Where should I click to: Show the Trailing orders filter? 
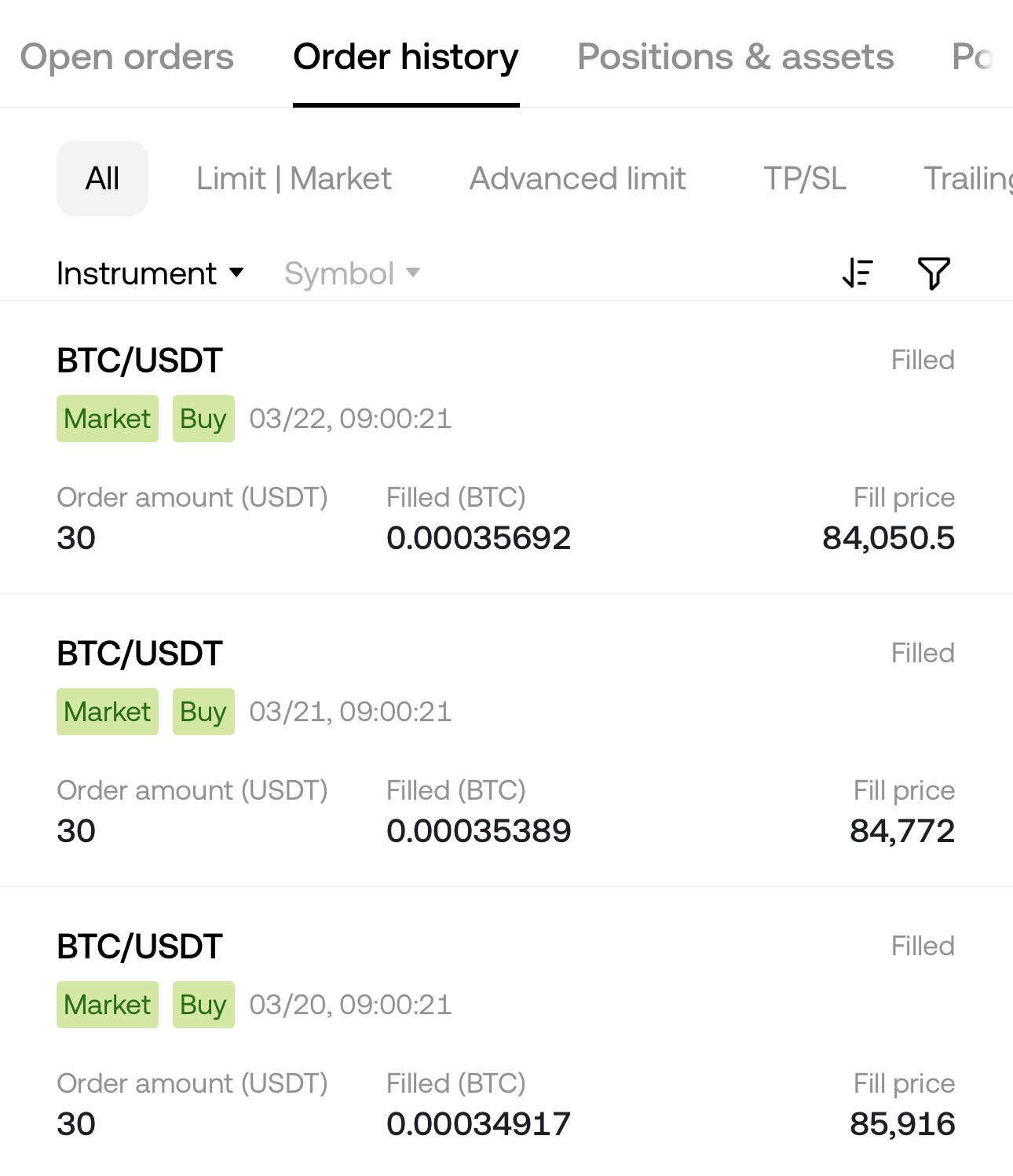click(968, 178)
